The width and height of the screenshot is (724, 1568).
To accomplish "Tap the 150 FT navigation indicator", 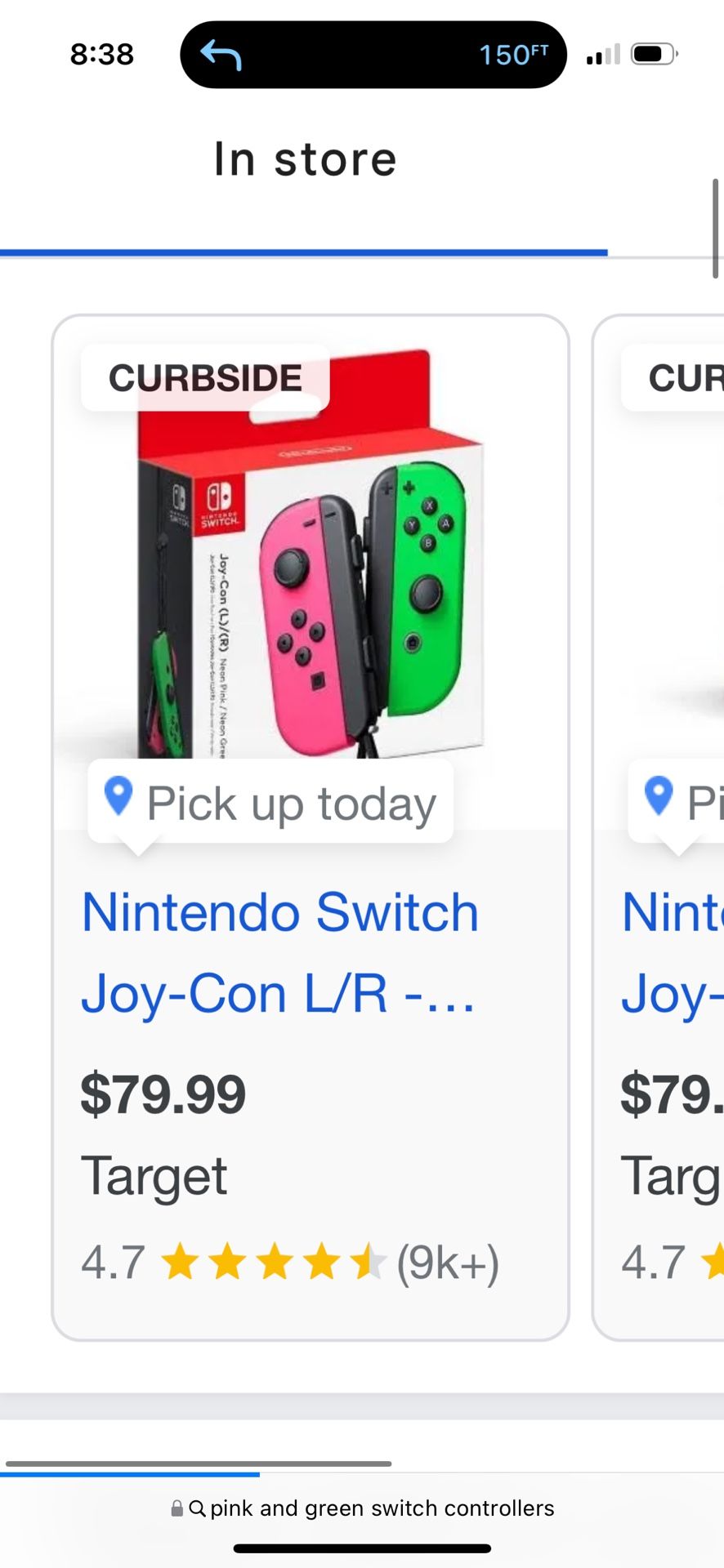I will [x=513, y=55].
